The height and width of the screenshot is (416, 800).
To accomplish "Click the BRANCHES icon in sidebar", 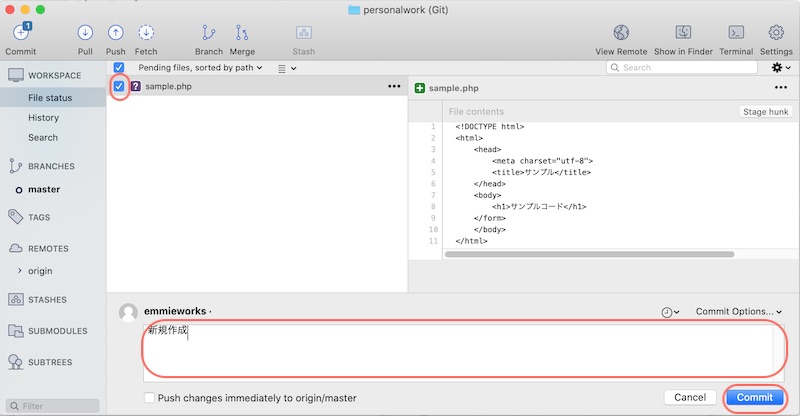I will pos(15,166).
